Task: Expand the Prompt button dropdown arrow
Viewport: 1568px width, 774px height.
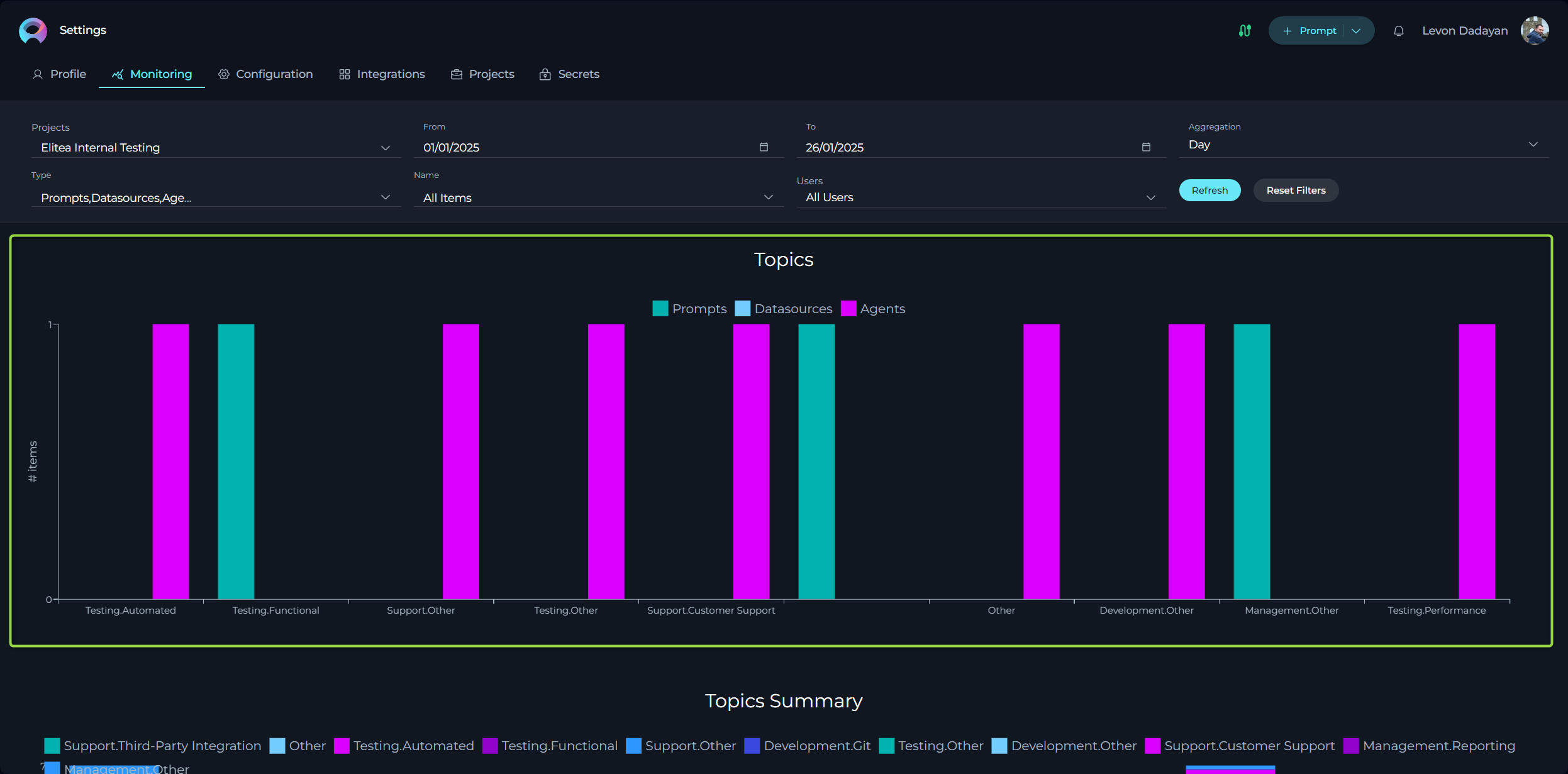Action: pos(1356,31)
